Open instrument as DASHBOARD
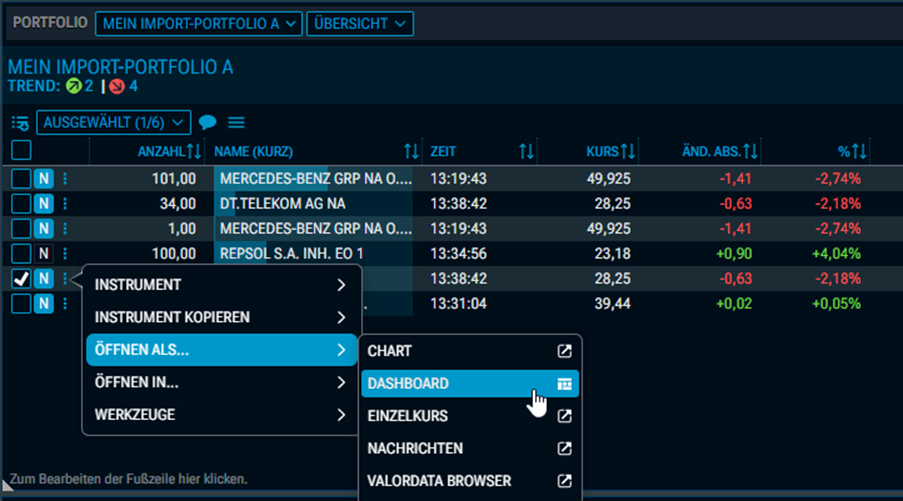This screenshot has height=501, width=903. pyautogui.click(x=470, y=384)
